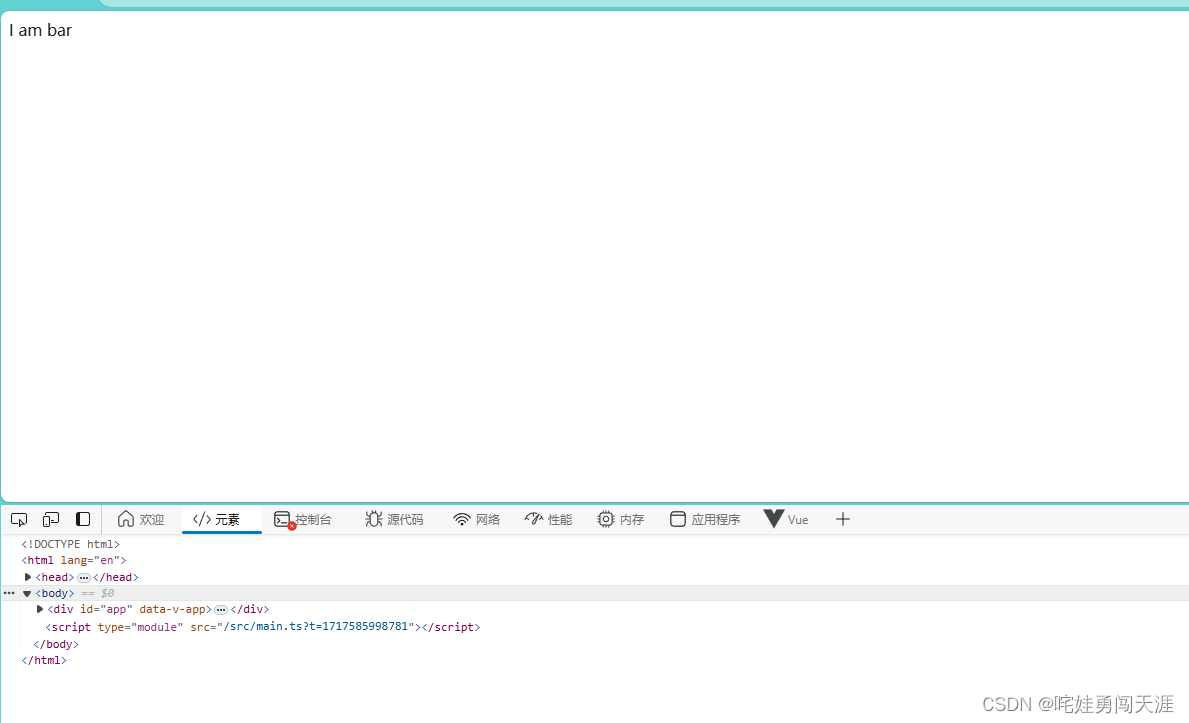
Task: Open the Vue devtools tab
Action: coord(786,520)
